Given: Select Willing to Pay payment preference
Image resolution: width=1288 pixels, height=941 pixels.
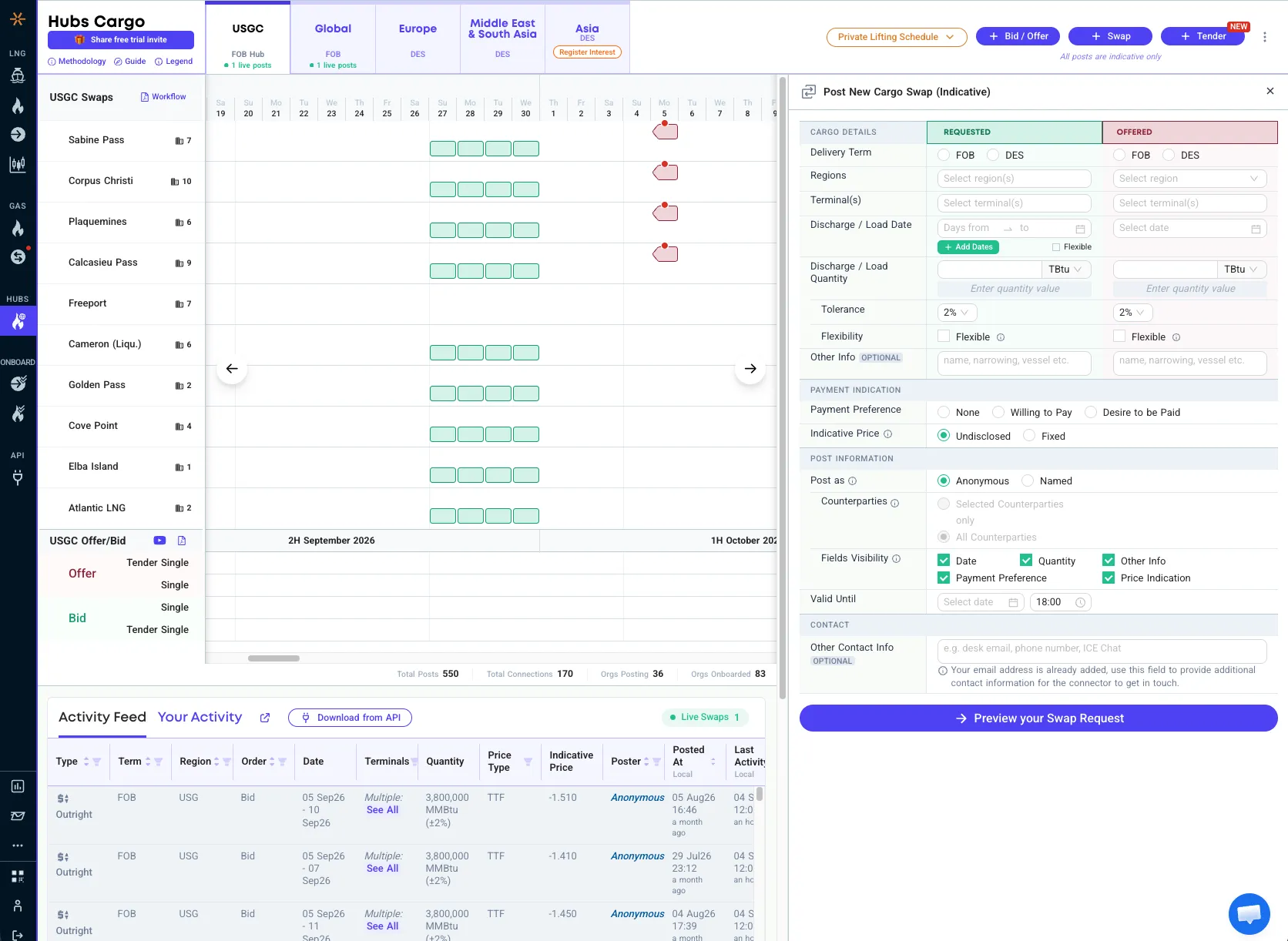Looking at the screenshot, I should [998, 412].
